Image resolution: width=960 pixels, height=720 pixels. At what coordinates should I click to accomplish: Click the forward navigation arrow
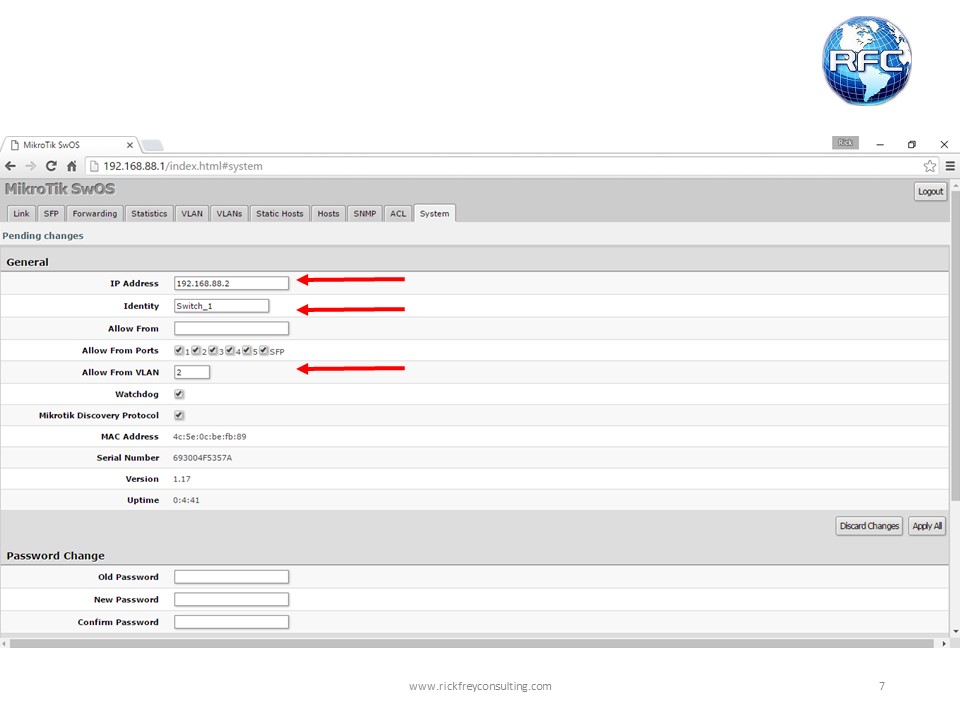tap(30, 166)
